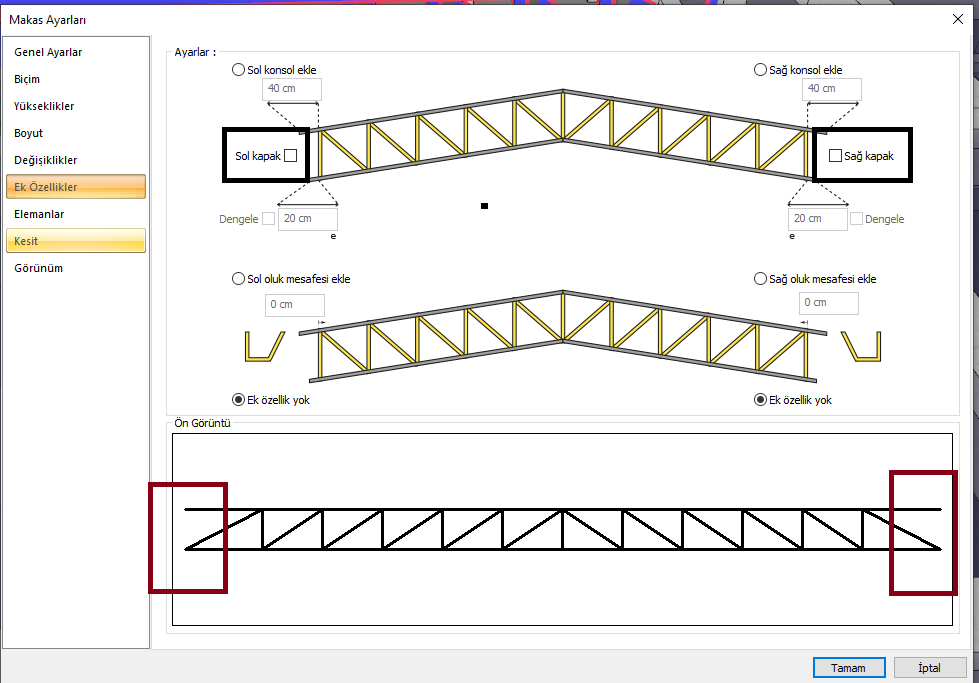Go to the Değişiklikler page
Image resolution: width=979 pixels, height=683 pixels.
coord(46,160)
